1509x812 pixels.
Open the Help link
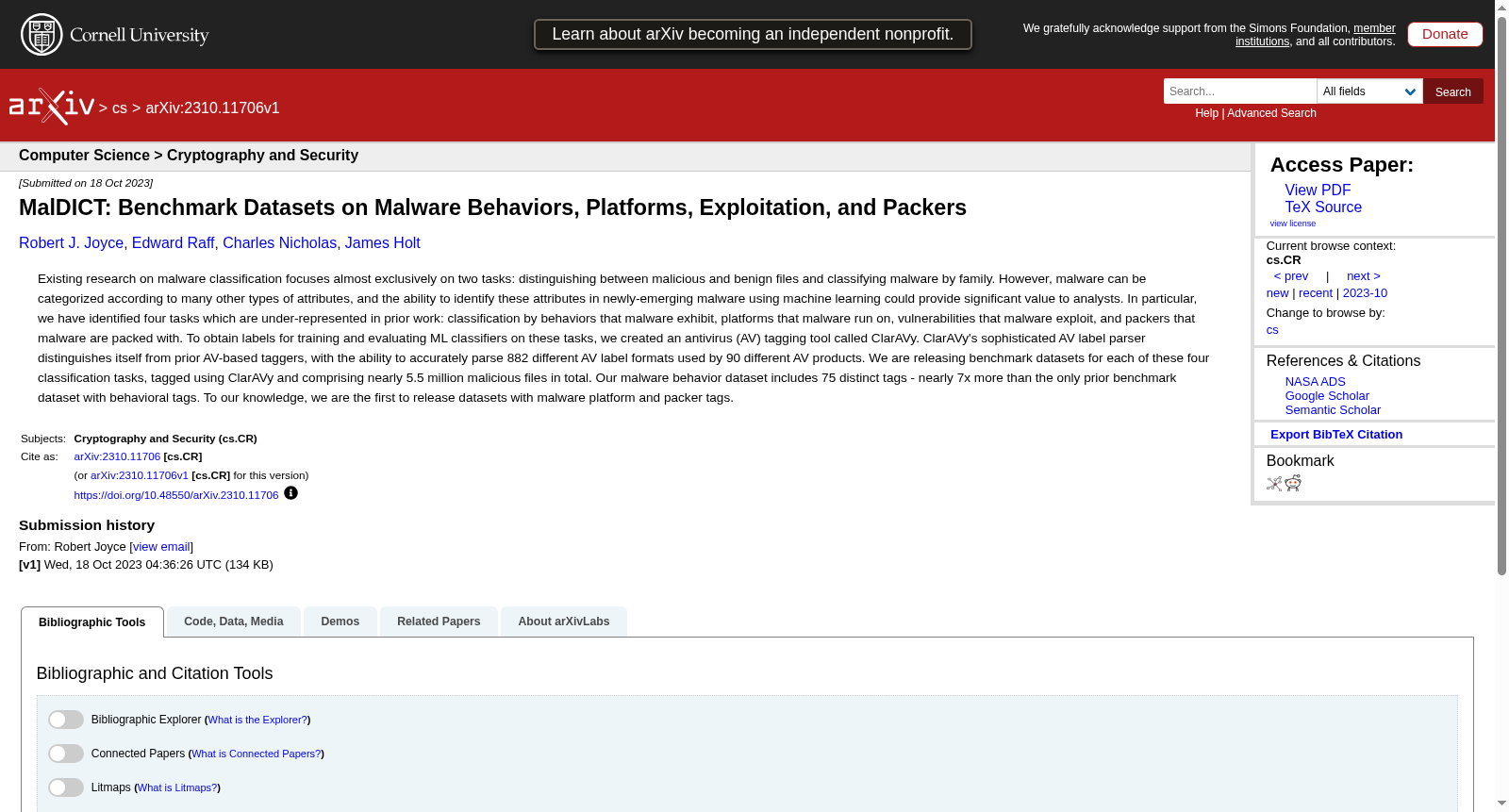coord(1206,112)
